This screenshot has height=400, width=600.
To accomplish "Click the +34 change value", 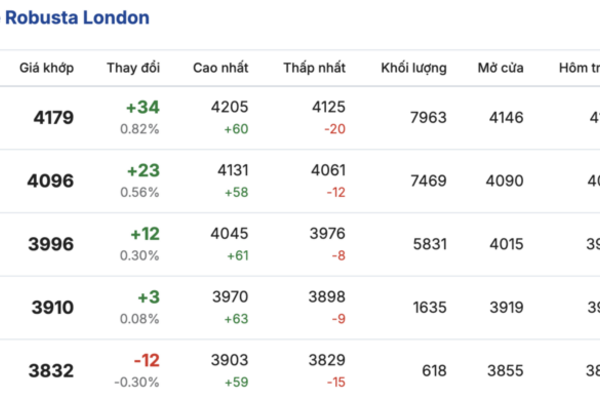I will 143,107.
